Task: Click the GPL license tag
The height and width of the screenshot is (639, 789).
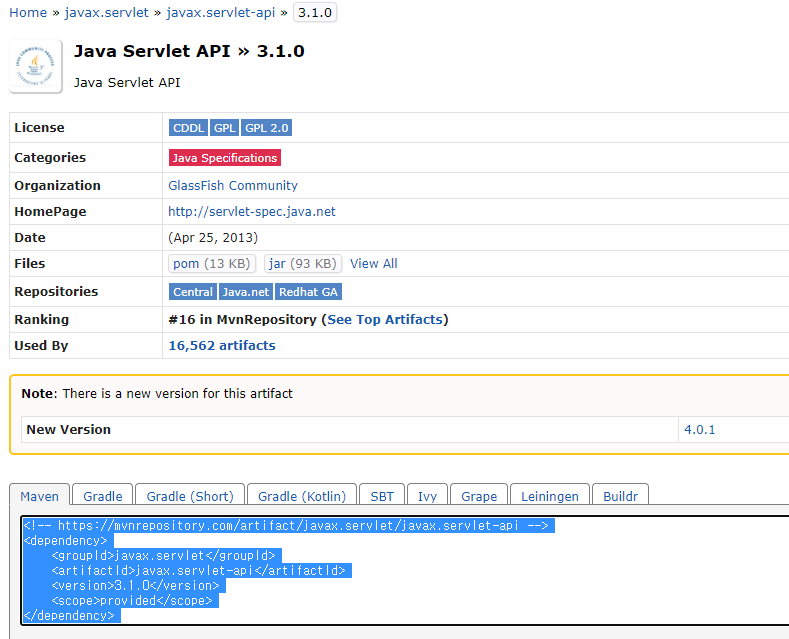Action: tap(224, 128)
